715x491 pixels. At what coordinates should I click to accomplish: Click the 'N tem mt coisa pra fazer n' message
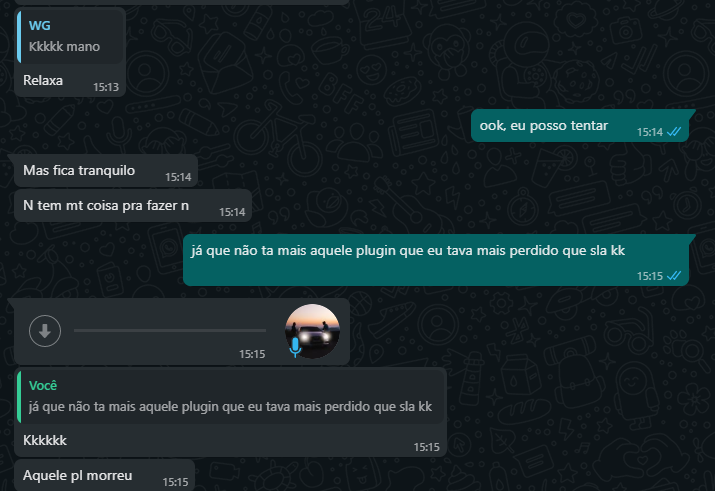click(133, 206)
